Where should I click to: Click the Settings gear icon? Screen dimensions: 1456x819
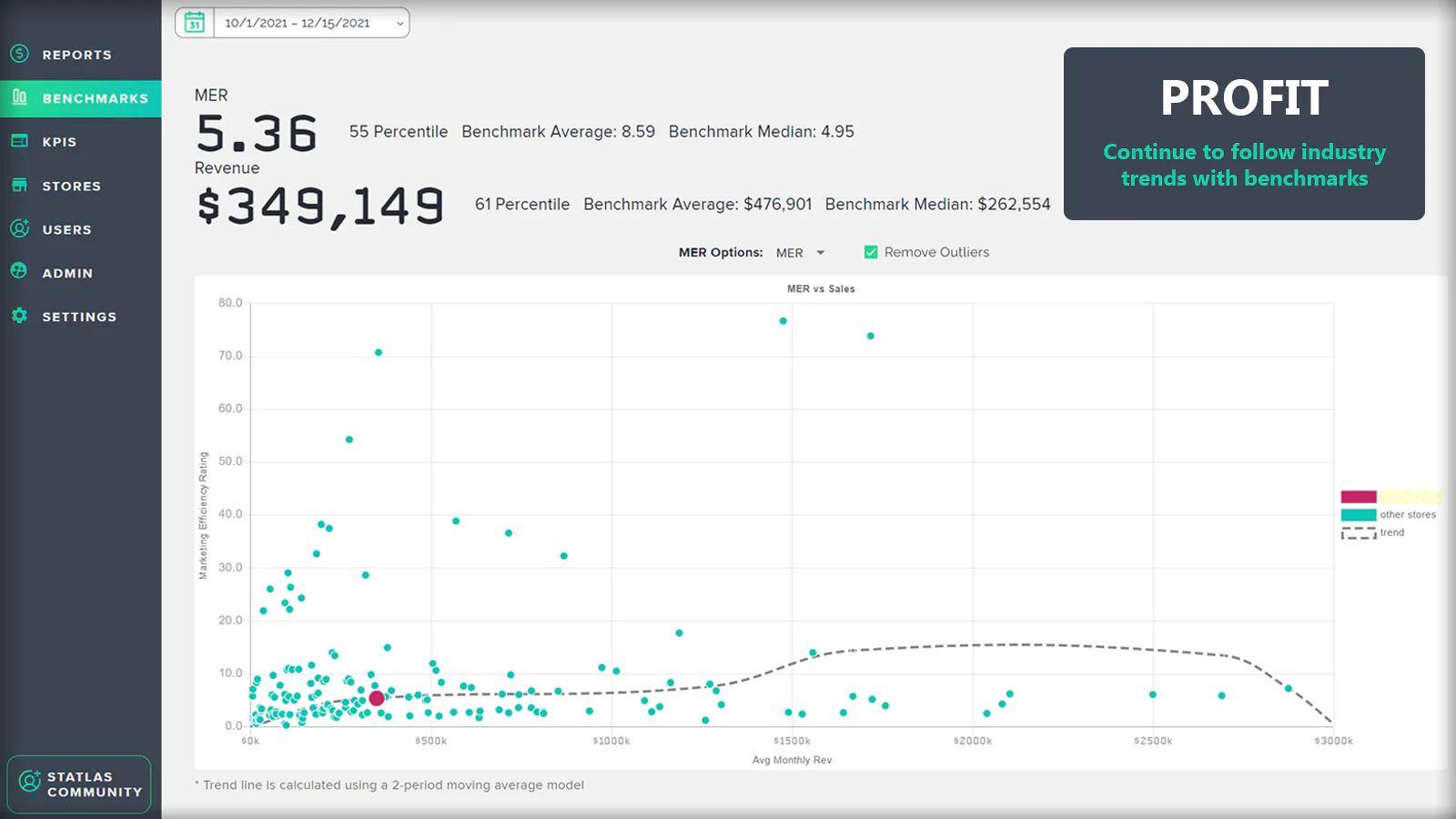coord(20,316)
